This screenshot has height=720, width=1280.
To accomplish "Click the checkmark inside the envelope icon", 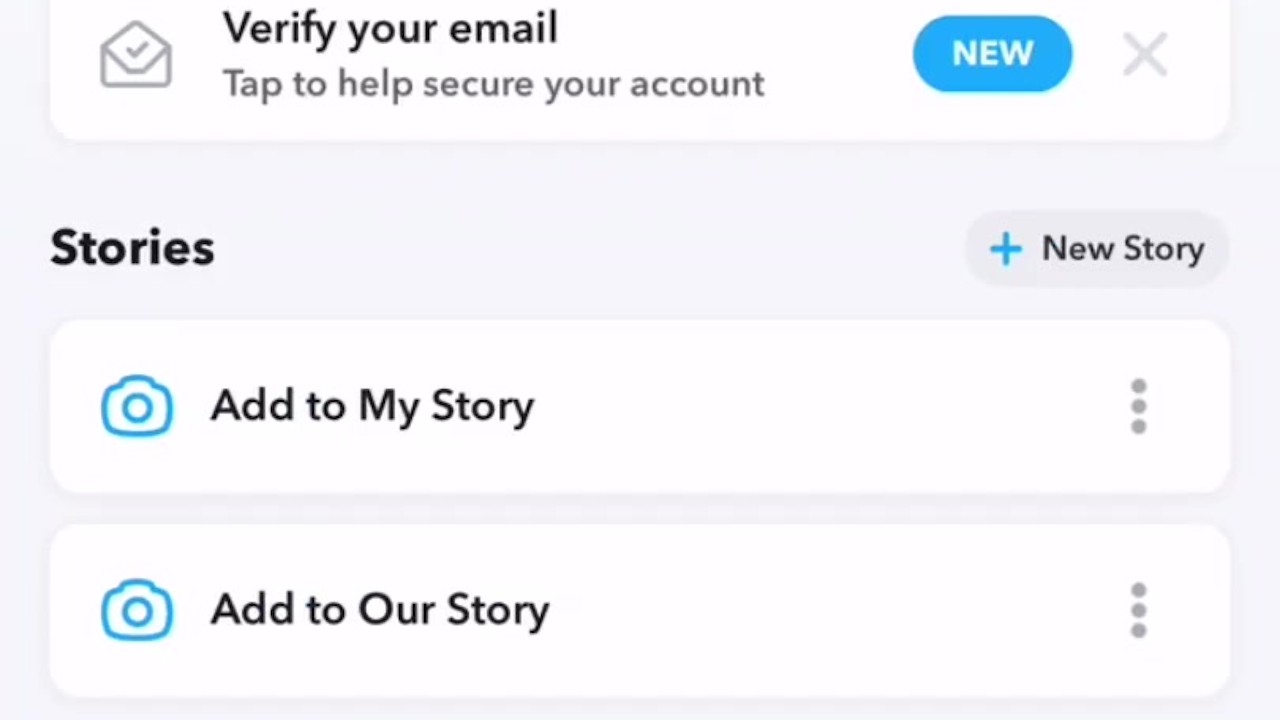I will 136,46.
